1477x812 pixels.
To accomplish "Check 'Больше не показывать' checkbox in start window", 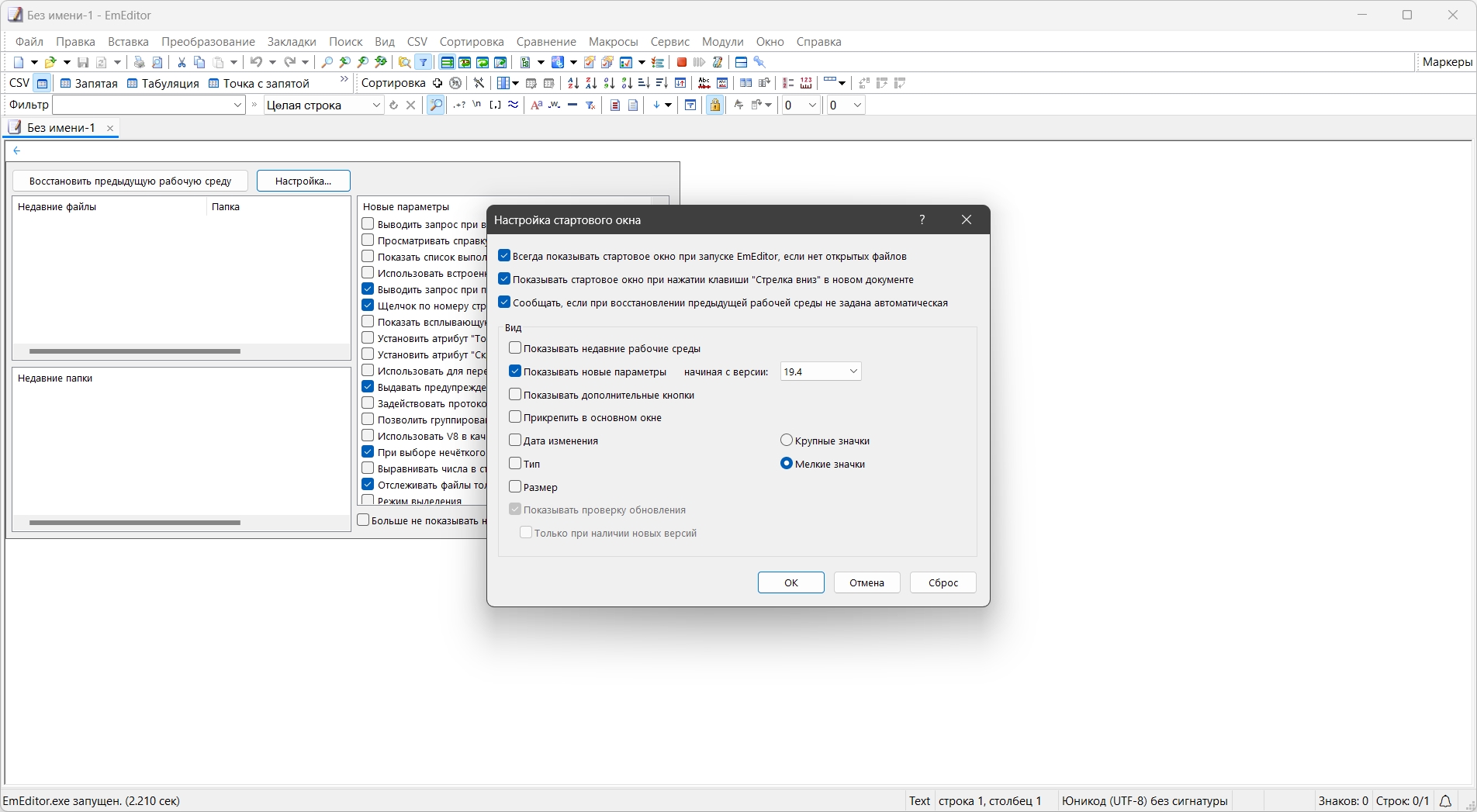I will pyautogui.click(x=363, y=520).
